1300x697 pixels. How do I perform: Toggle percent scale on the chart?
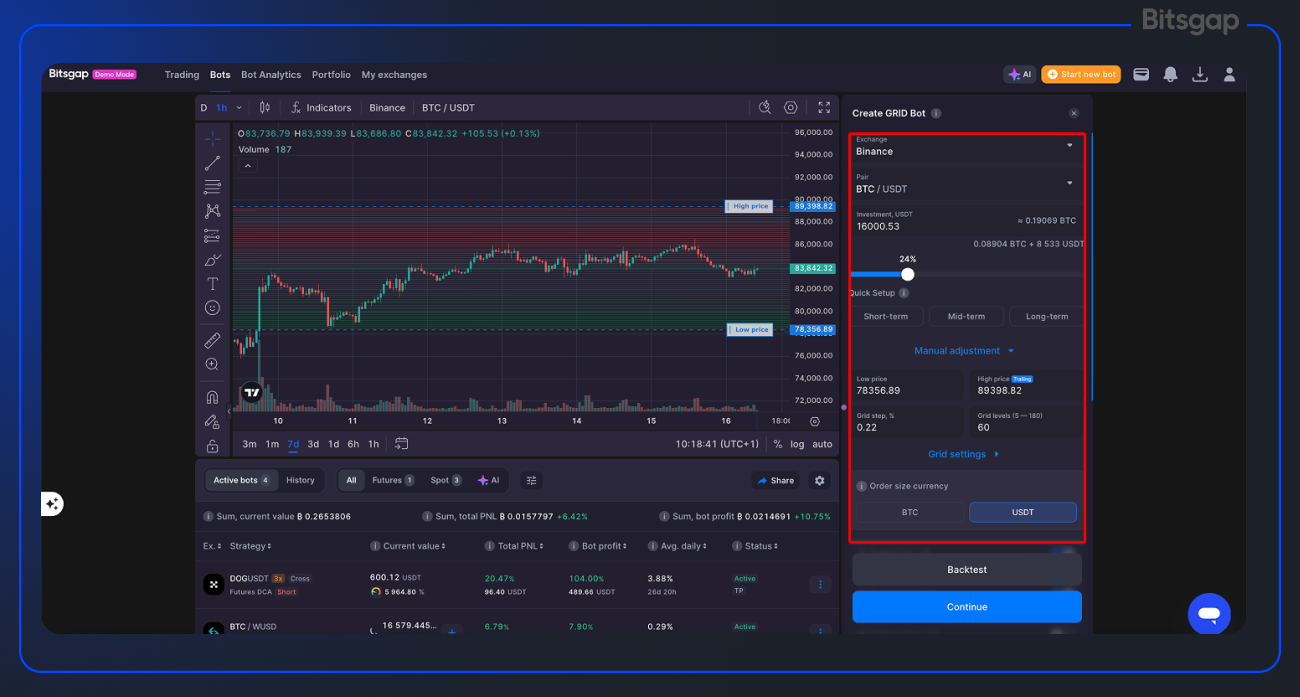coord(778,444)
